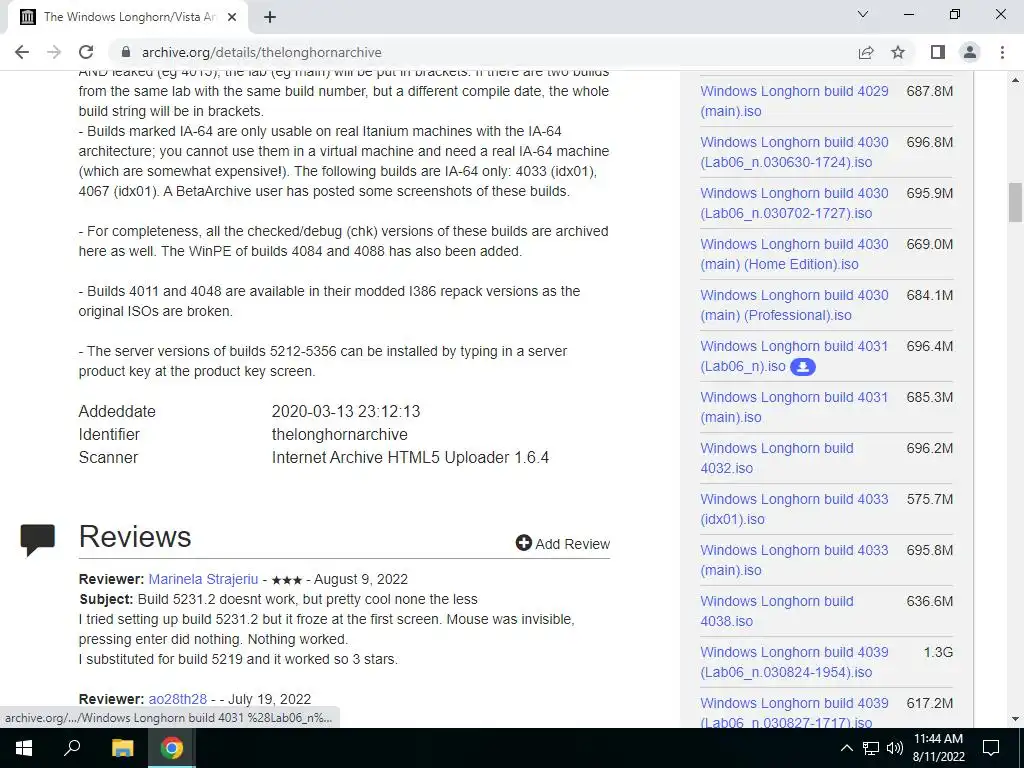This screenshot has height=768, width=1024.
Task: Click the Addeddate value 2020-03-13 23:12:13
Action: [x=346, y=411]
